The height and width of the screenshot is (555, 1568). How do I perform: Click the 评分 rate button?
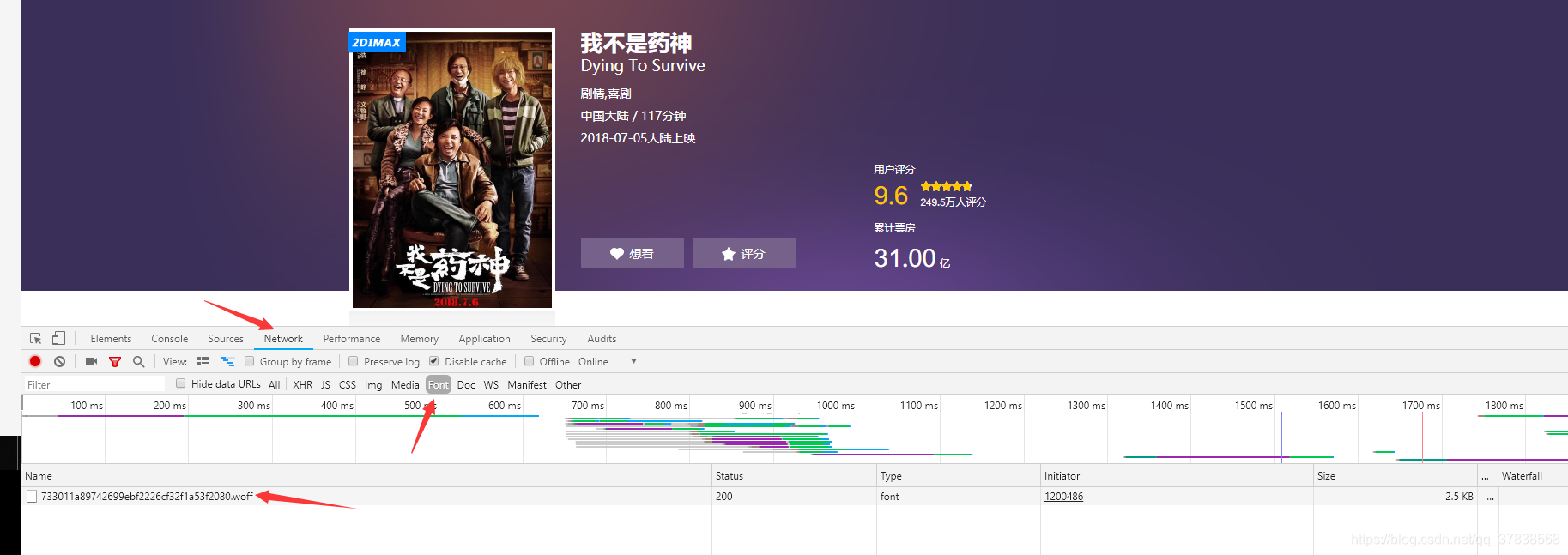(x=744, y=253)
